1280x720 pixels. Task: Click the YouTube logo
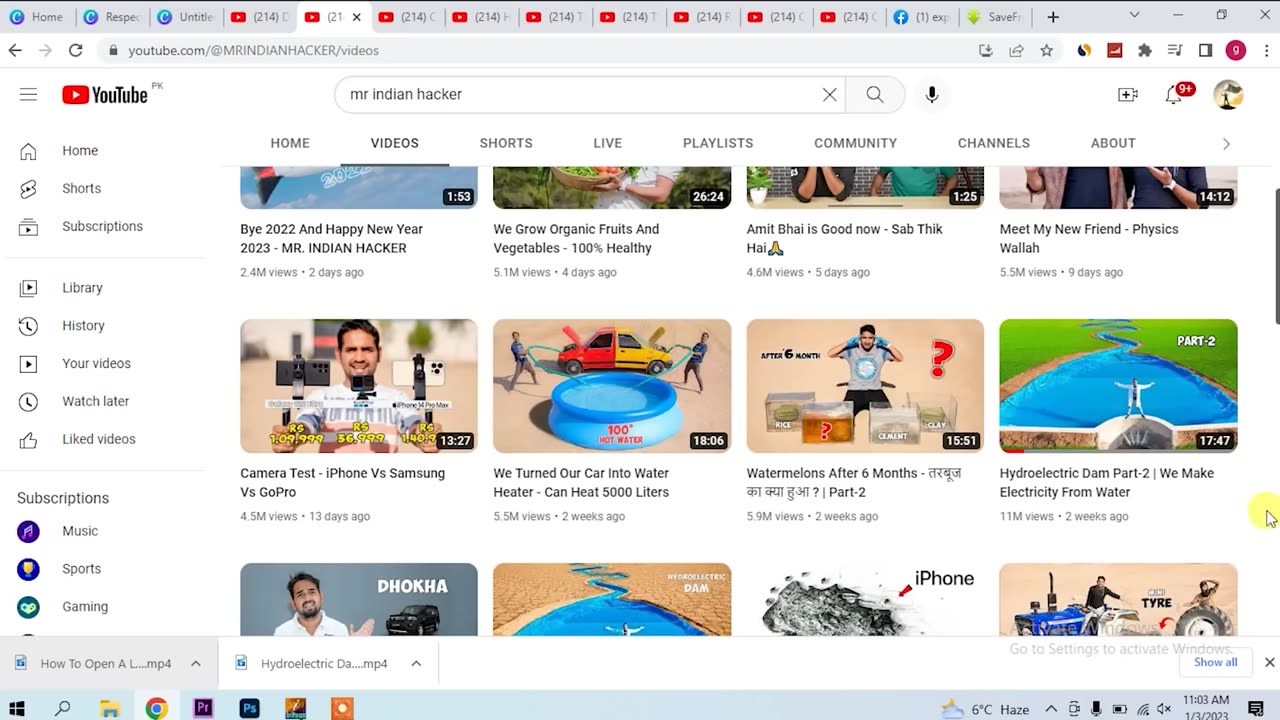[105, 94]
